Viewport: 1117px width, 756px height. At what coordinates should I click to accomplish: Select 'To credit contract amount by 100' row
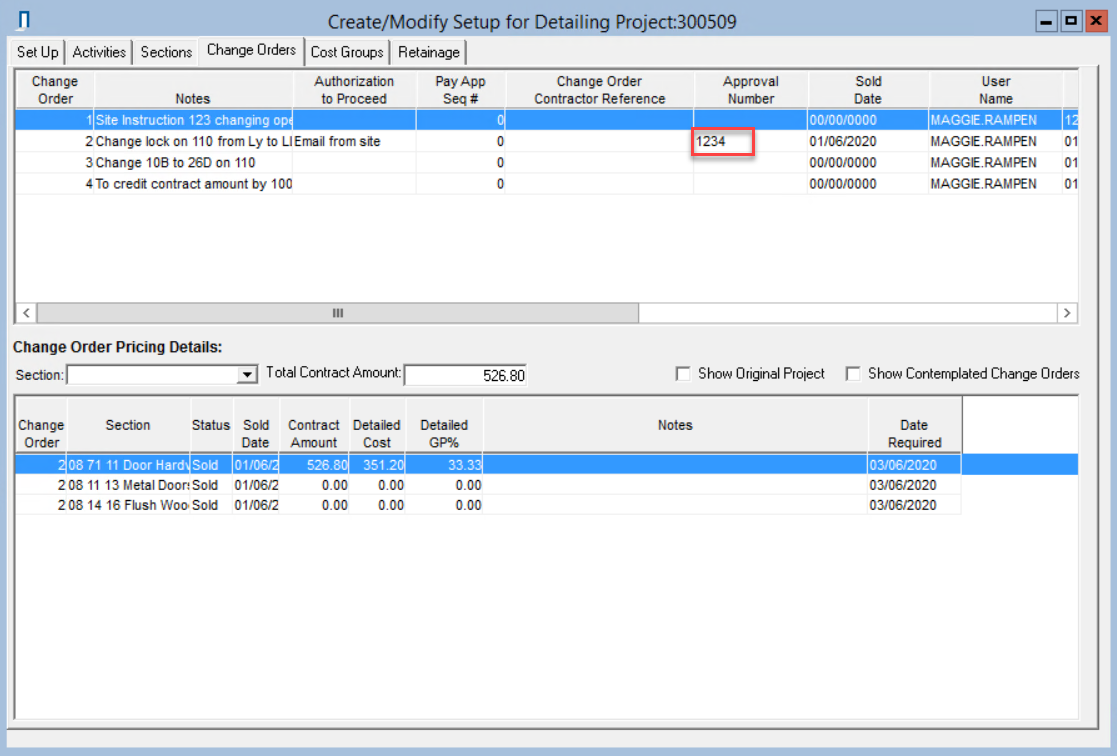(x=546, y=184)
